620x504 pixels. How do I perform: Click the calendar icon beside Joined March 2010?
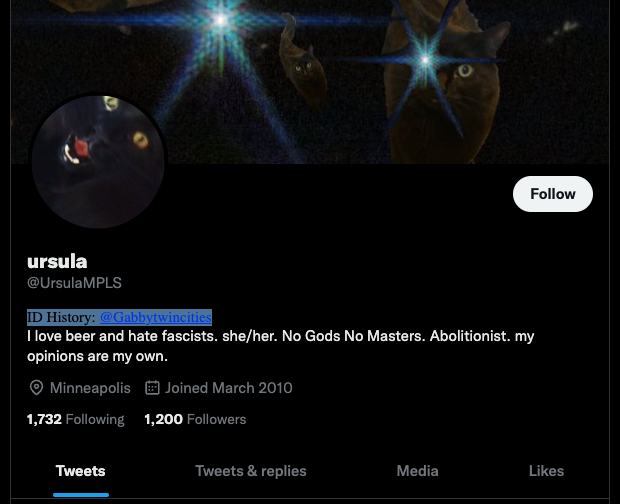tap(152, 388)
